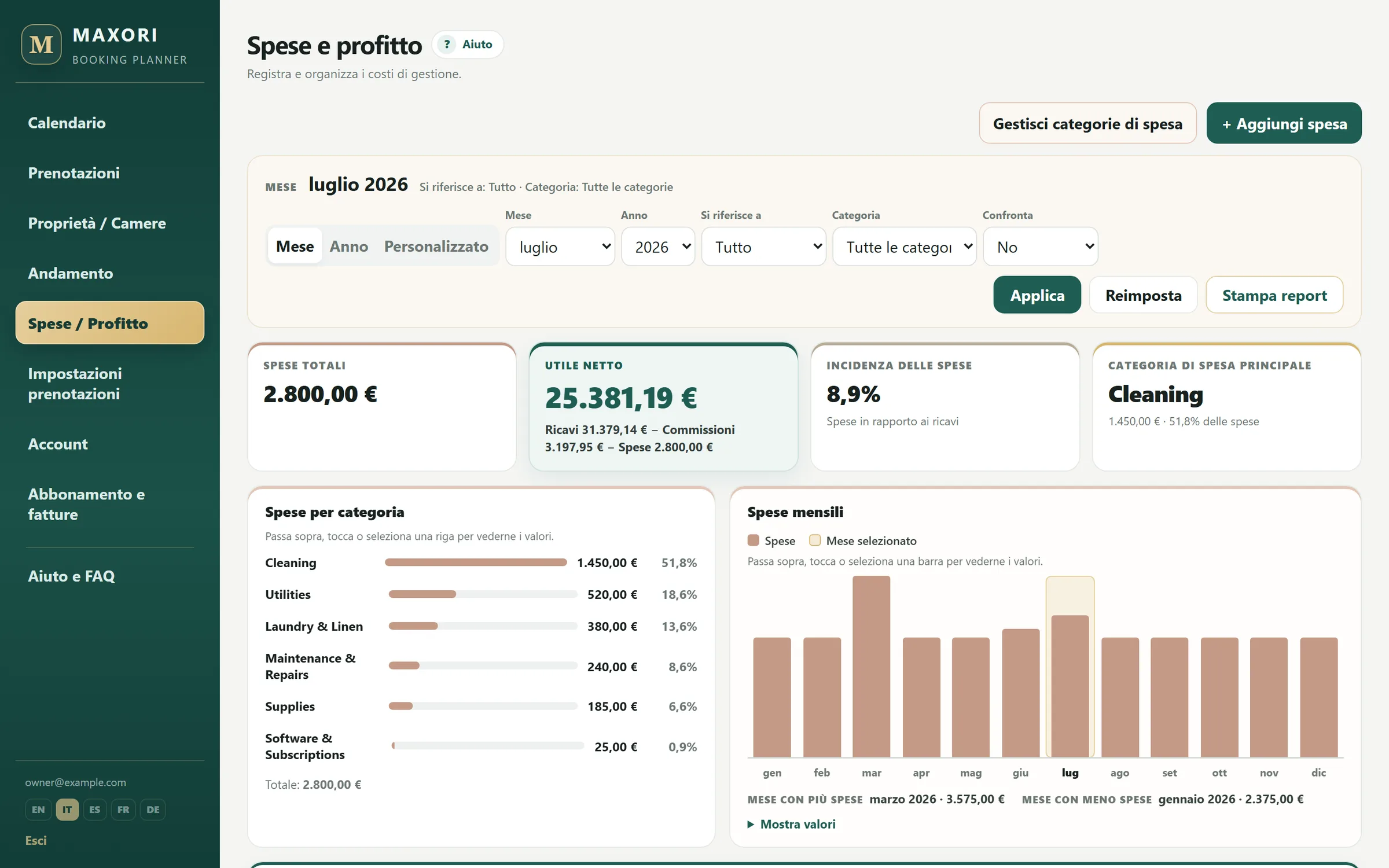Switch language to DE
Screen dimensions: 1389x868
(x=153, y=810)
